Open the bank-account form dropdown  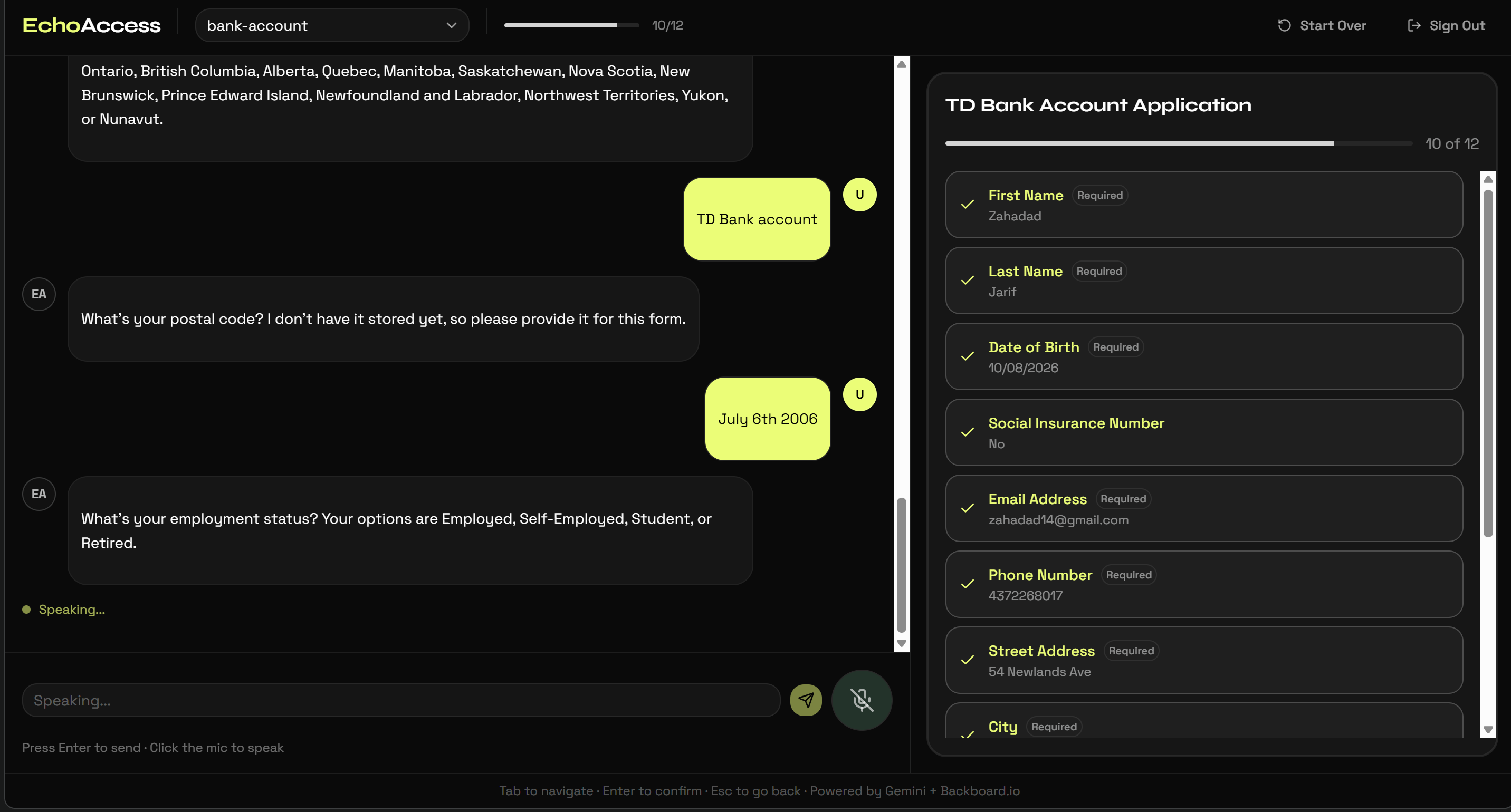coord(331,25)
